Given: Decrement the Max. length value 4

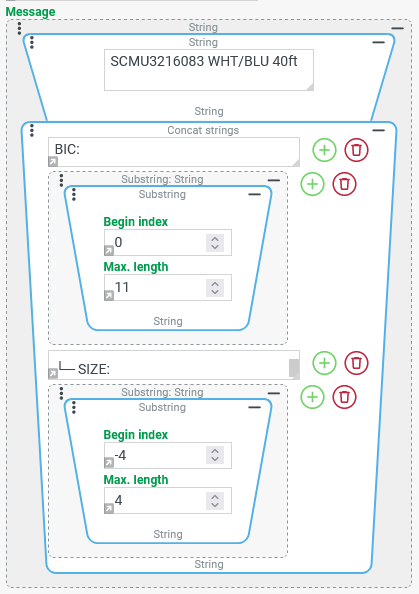Looking at the screenshot, I should pyautogui.click(x=215, y=505).
